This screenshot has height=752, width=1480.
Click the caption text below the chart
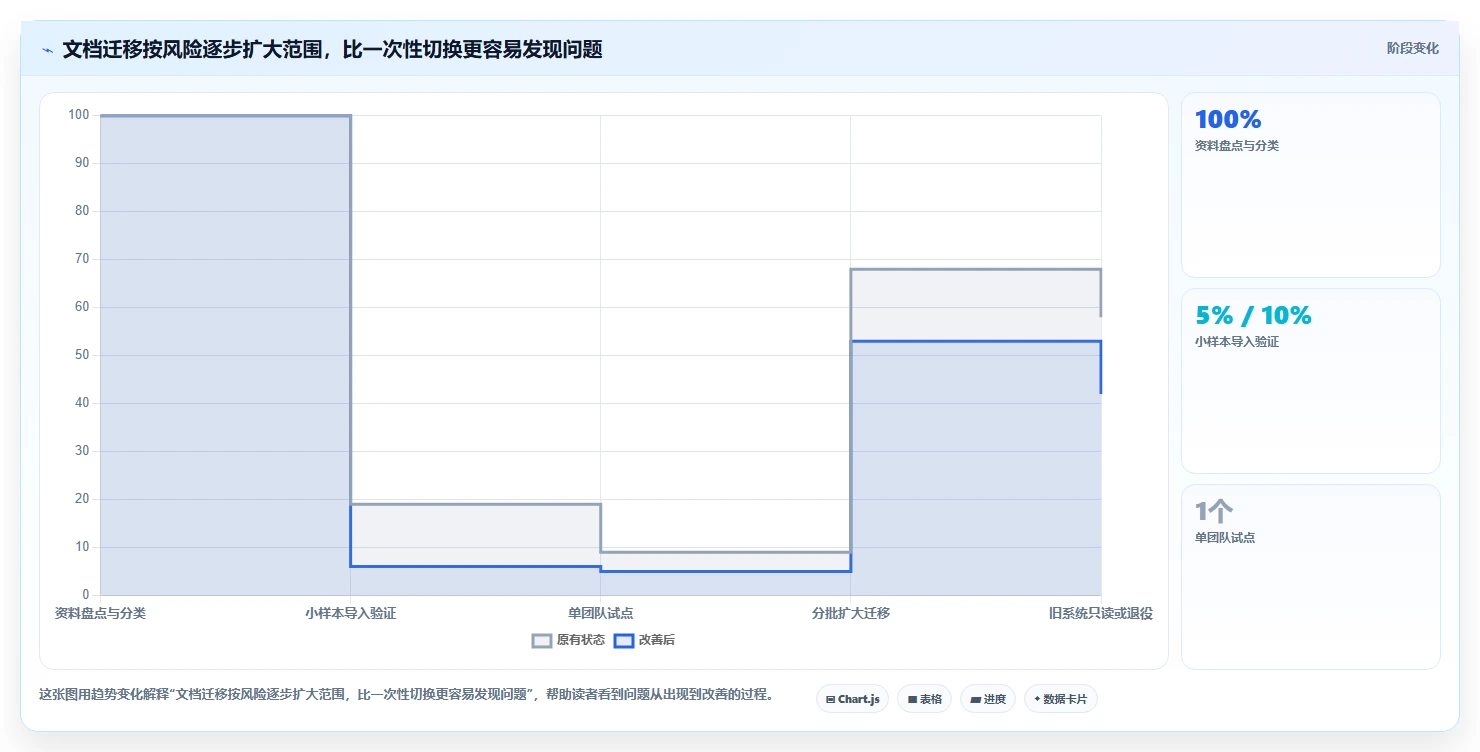point(406,694)
